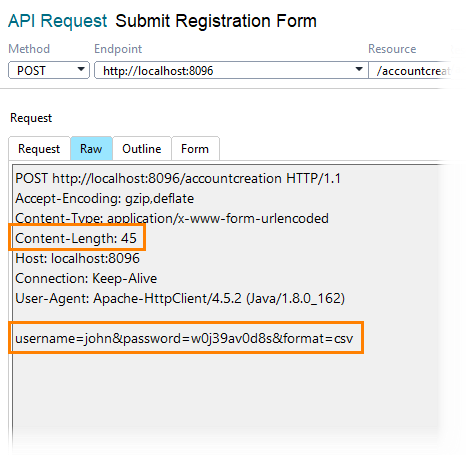Click the Host: localhost:8096 header line
This screenshot has height=456, width=467.
click(x=78, y=258)
